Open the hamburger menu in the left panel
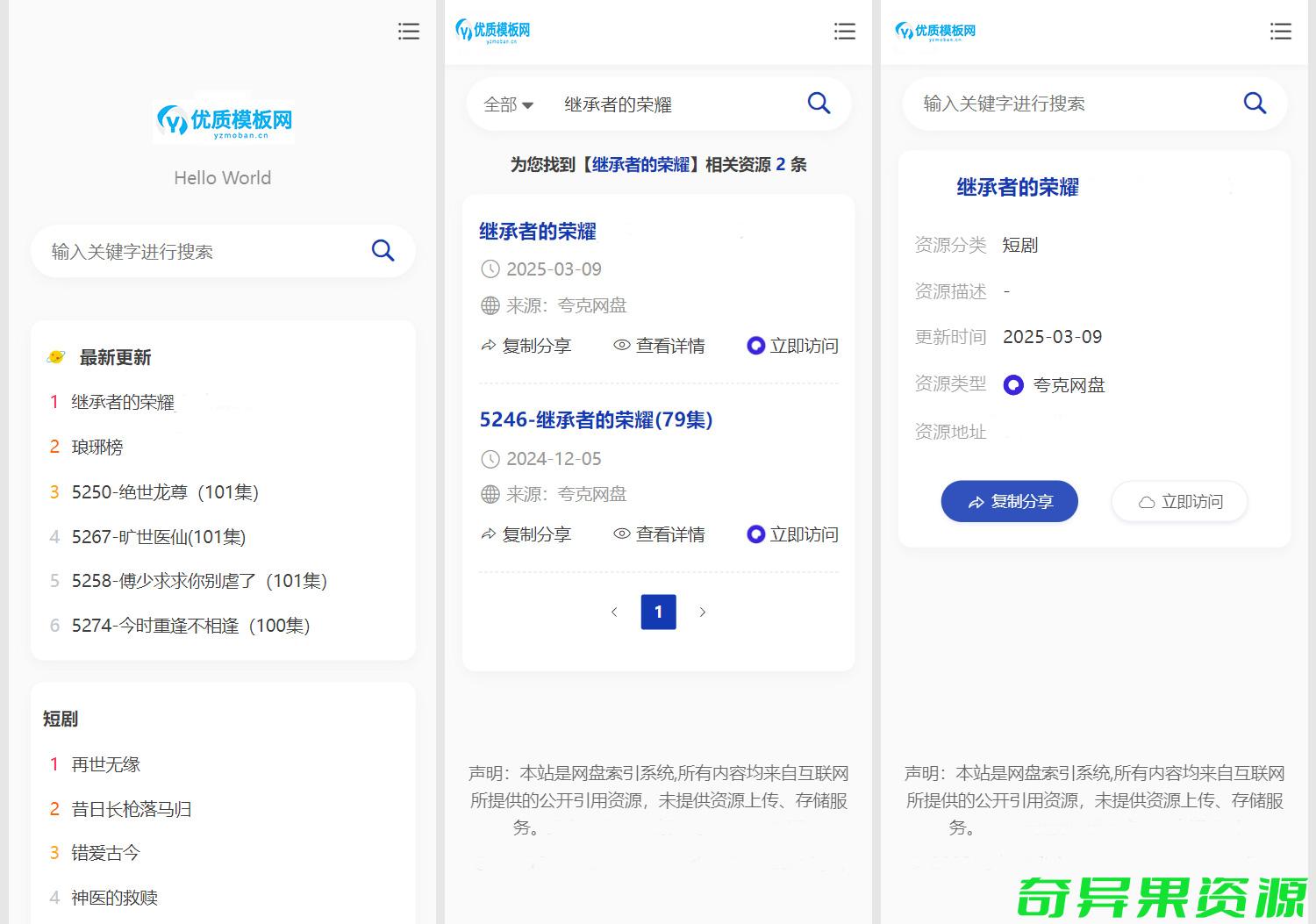Viewport: 1316px width, 924px height. tap(409, 31)
